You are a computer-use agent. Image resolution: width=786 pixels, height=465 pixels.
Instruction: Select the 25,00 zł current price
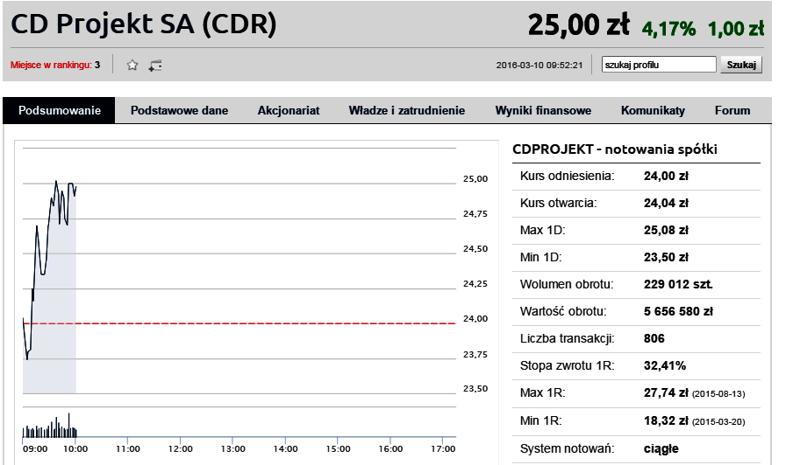click(x=579, y=25)
